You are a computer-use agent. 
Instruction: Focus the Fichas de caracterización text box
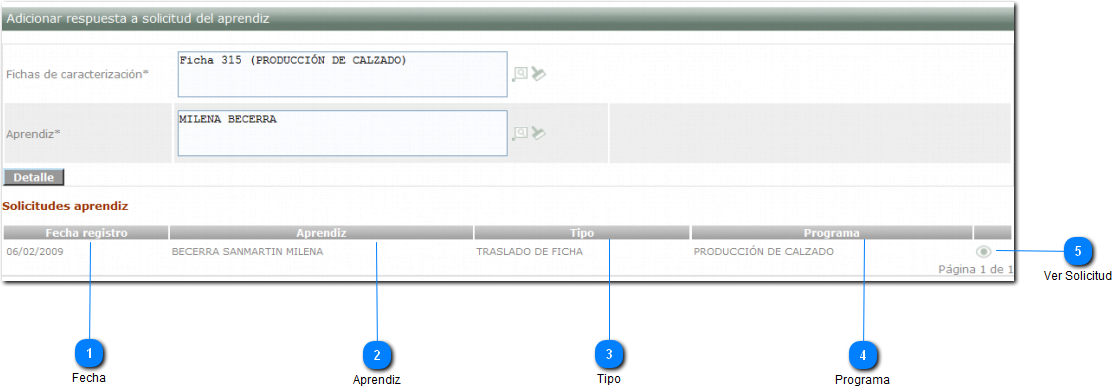342,74
